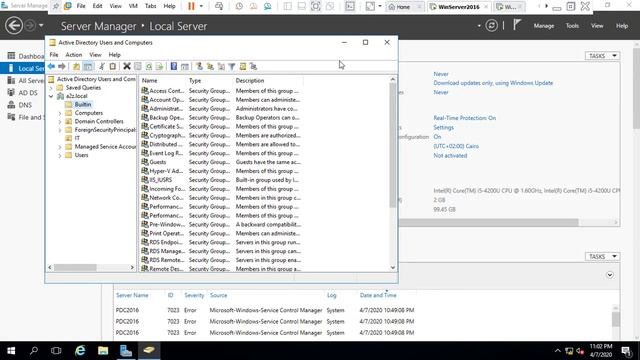Select the Backup Operators group row
The width and height of the screenshot is (640, 360).
(x=221, y=118)
